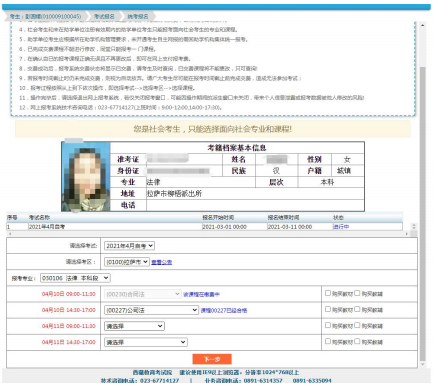Click the exam table's left scroll arrow

(9, 234)
